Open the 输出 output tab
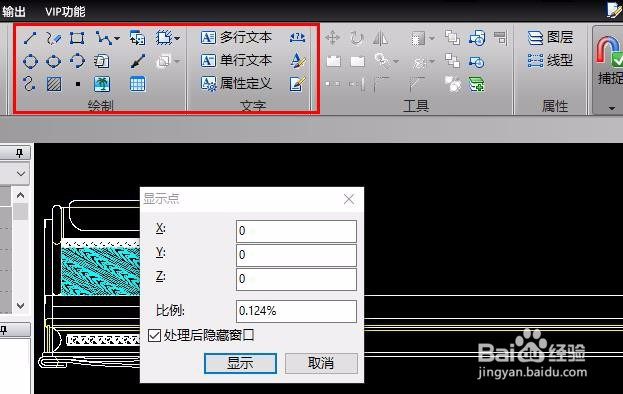This screenshot has width=623, height=394. pyautogui.click(x=14, y=11)
